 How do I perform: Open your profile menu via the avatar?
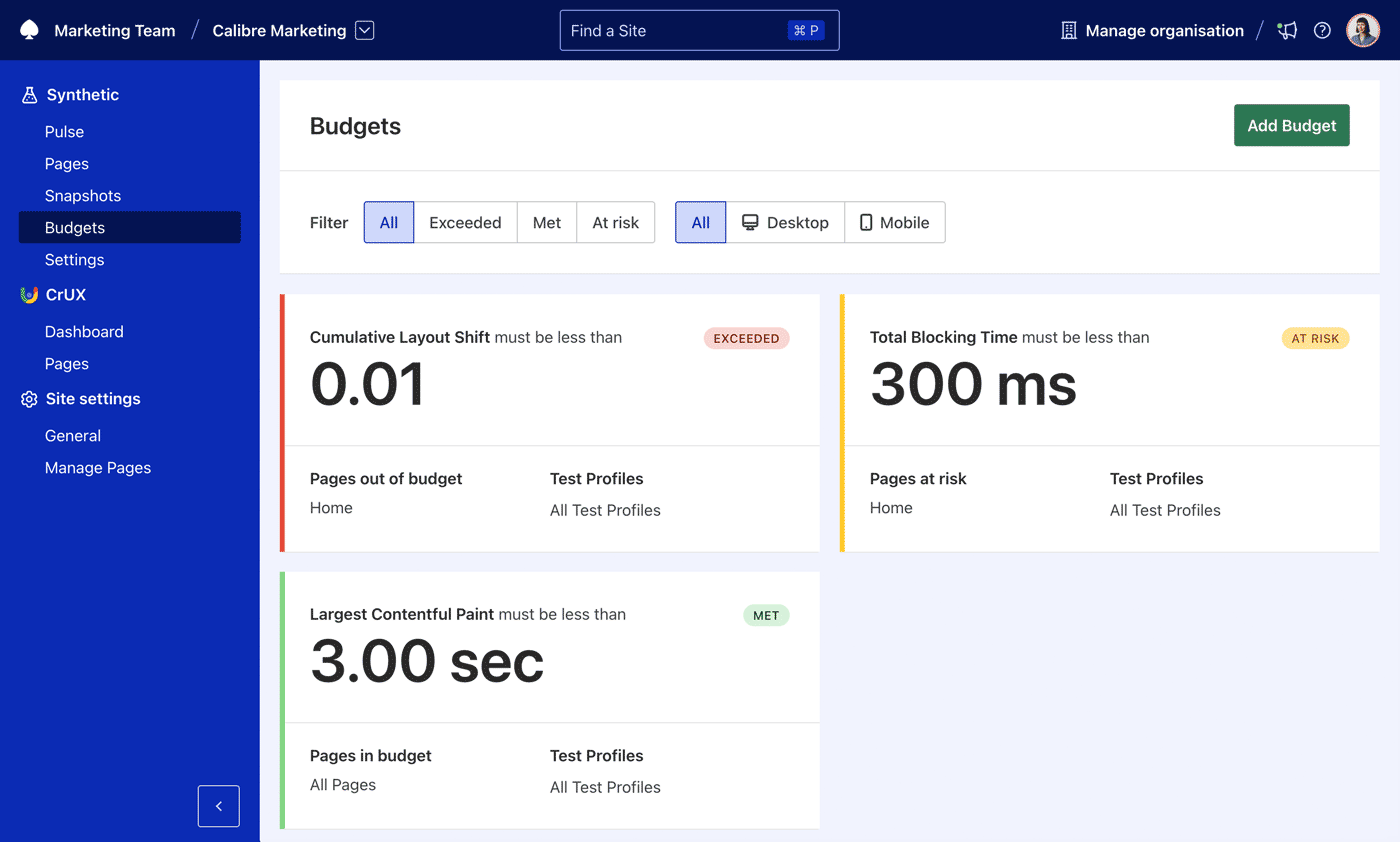(x=1363, y=30)
